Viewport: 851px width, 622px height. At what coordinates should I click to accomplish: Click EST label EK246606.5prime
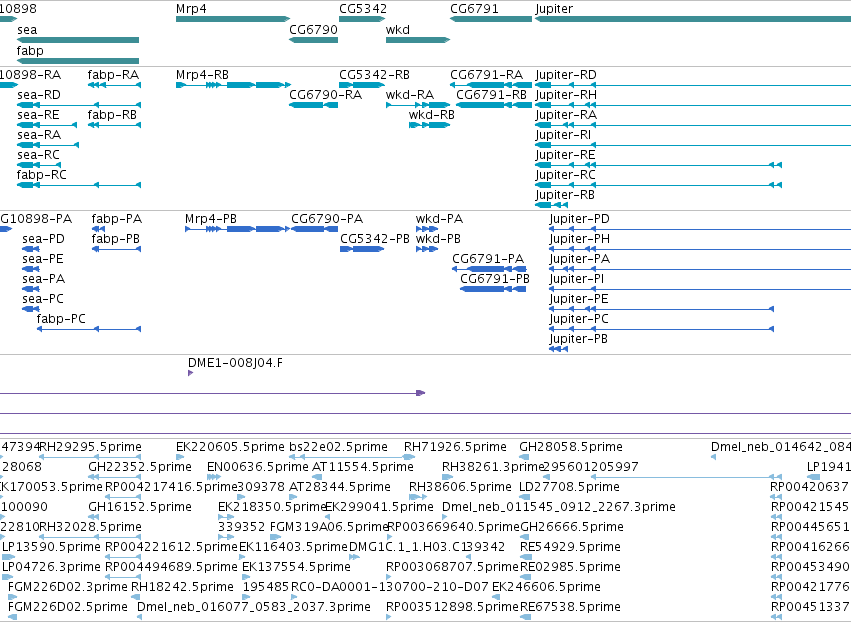547,587
